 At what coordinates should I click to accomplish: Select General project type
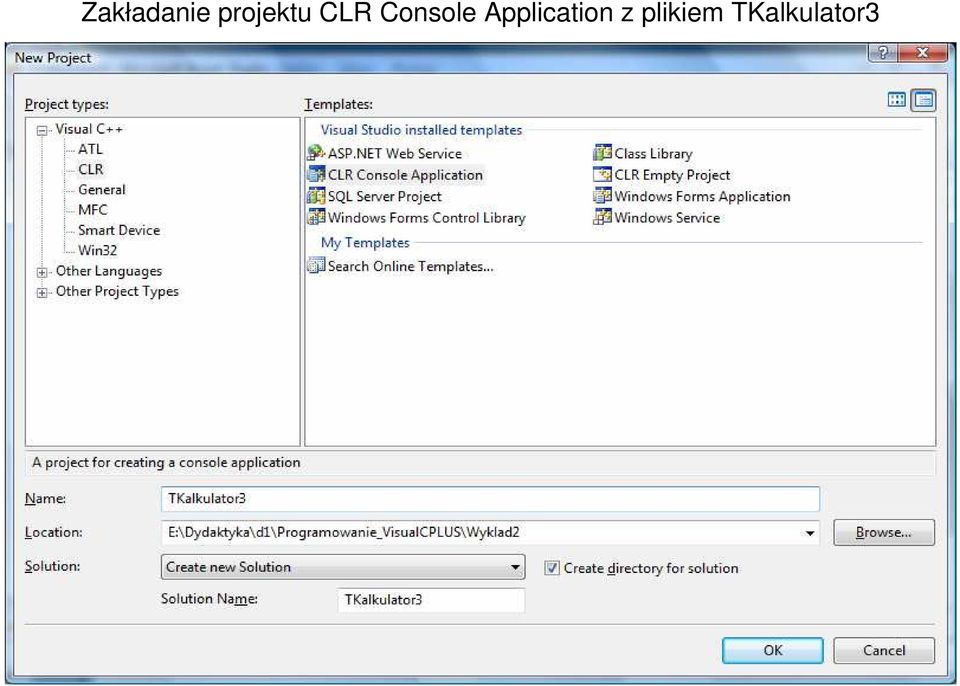[102, 189]
